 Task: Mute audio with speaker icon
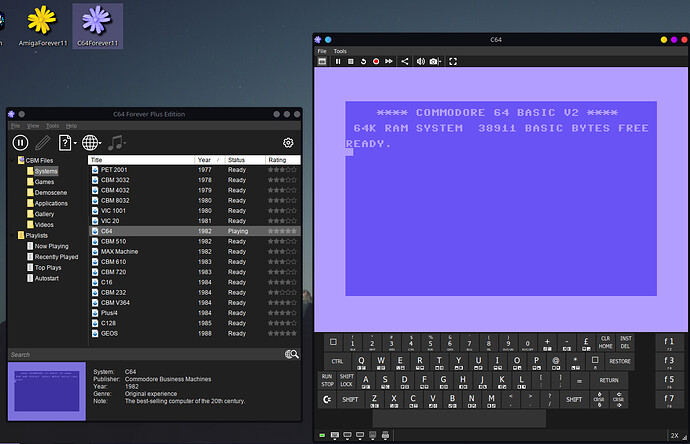[x=421, y=62]
